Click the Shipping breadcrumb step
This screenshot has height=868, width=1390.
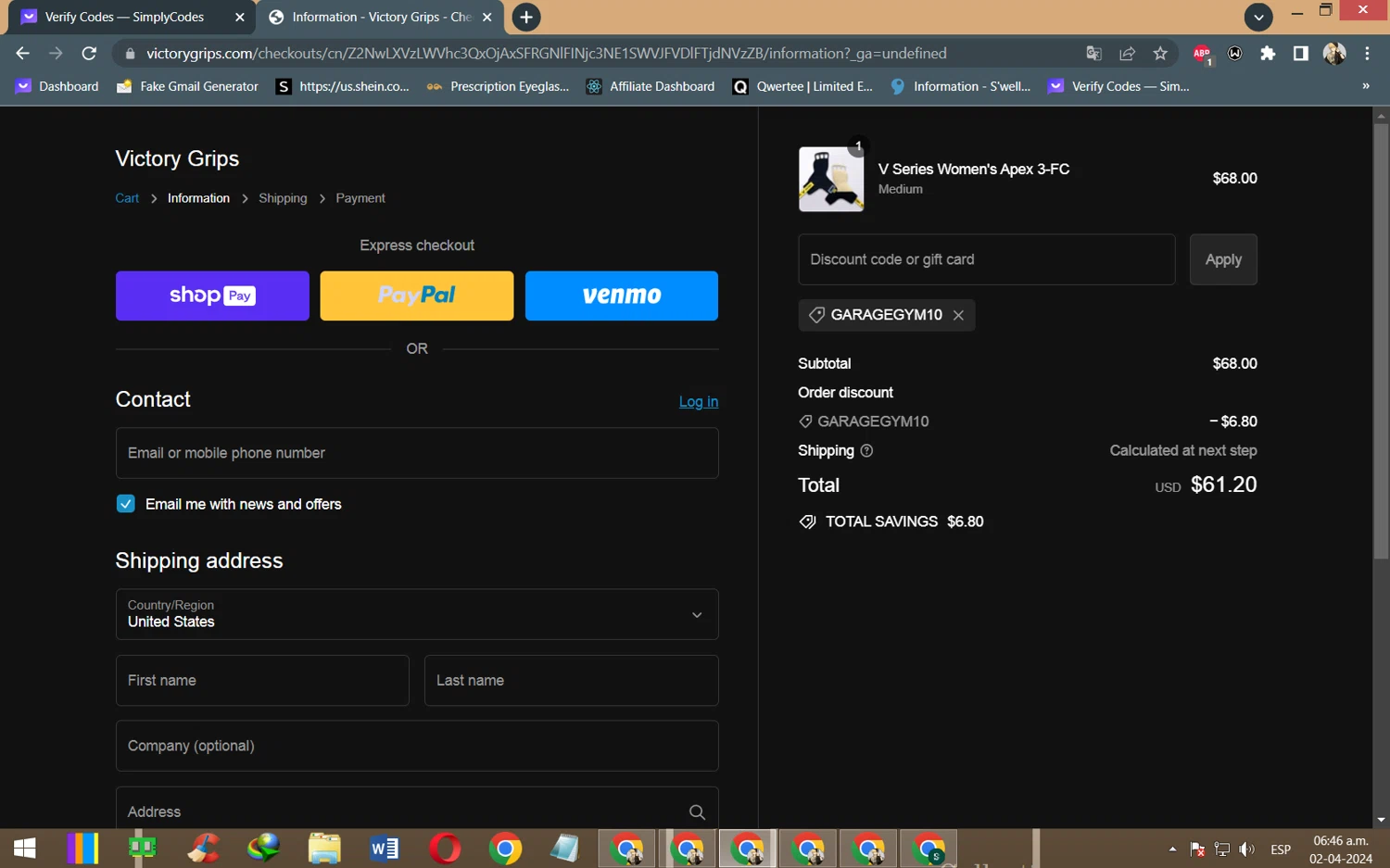click(x=283, y=198)
